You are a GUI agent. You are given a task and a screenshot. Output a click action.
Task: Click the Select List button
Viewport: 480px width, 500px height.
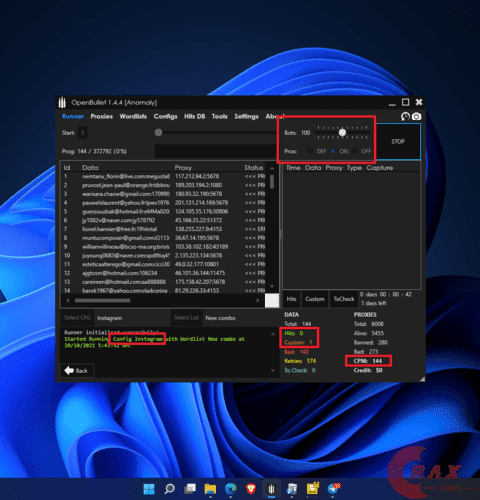click(x=186, y=318)
